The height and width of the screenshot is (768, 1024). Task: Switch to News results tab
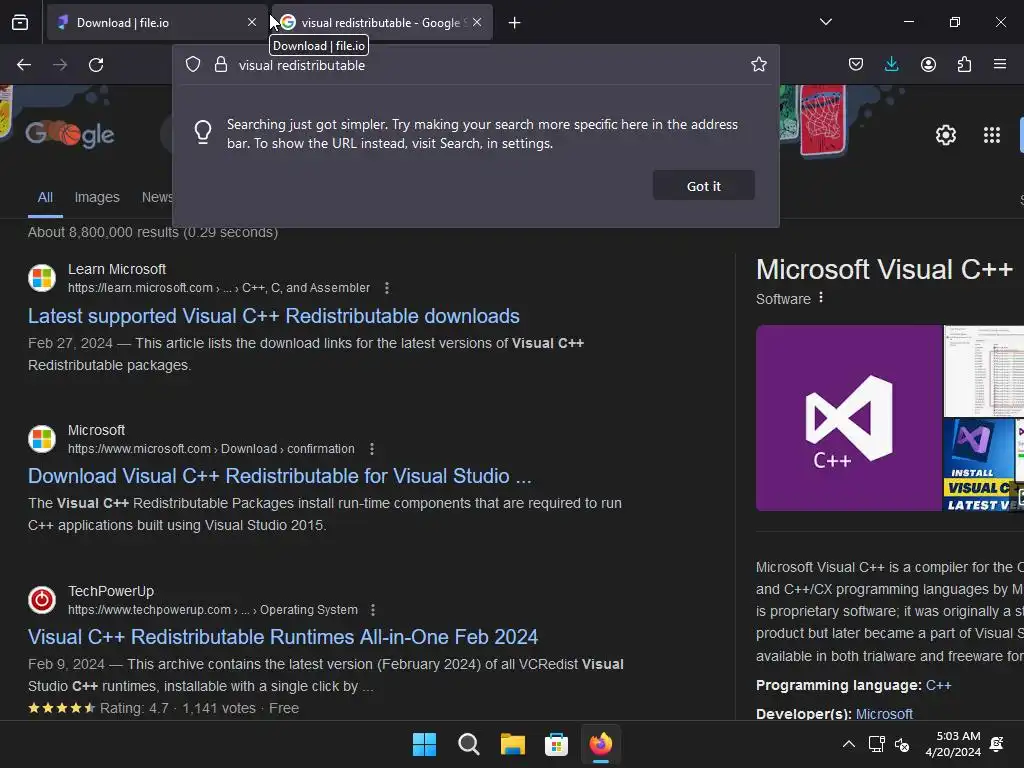click(x=157, y=197)
